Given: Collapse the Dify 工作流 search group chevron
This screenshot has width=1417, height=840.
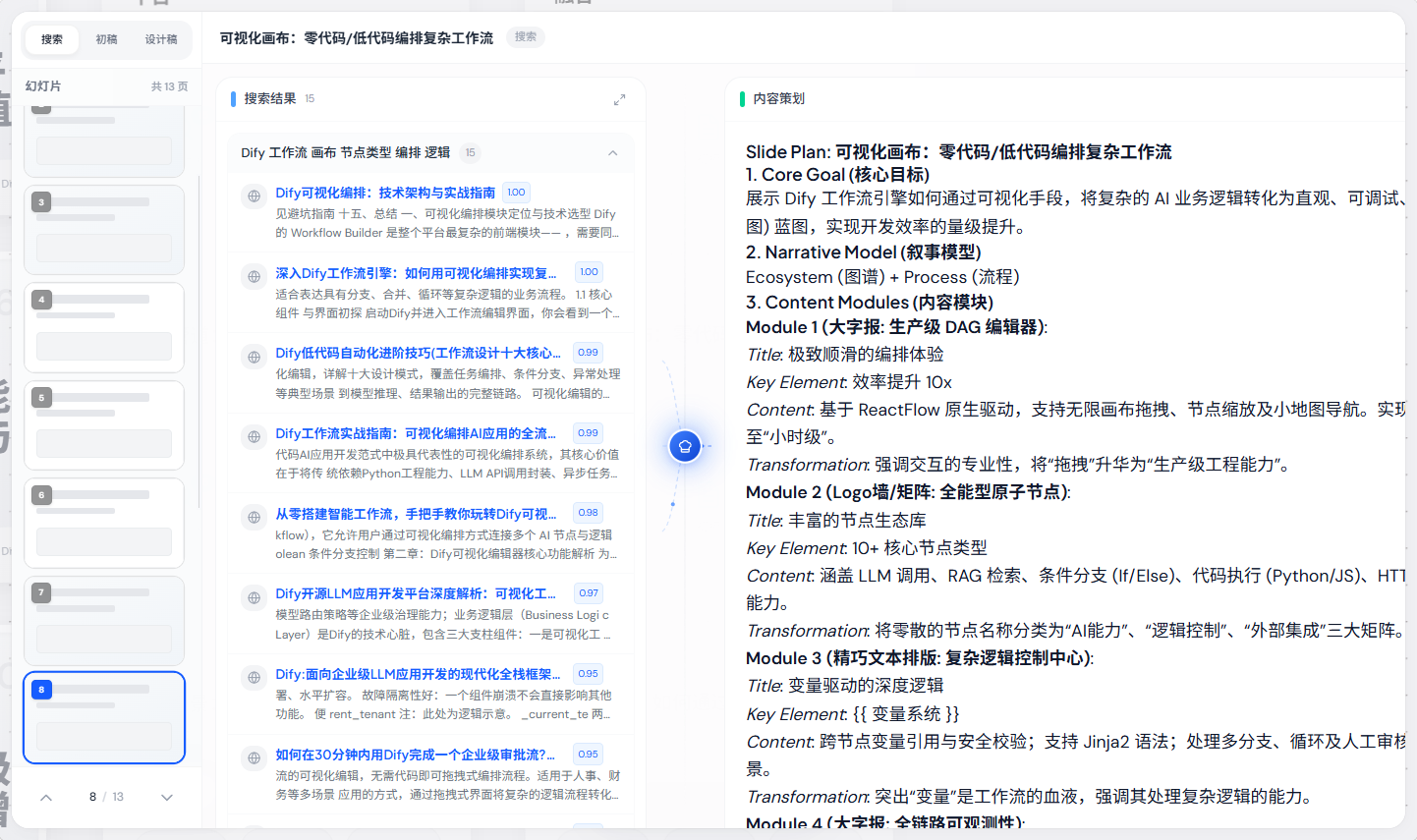Looking at the screenshot, I should point(613,152).
